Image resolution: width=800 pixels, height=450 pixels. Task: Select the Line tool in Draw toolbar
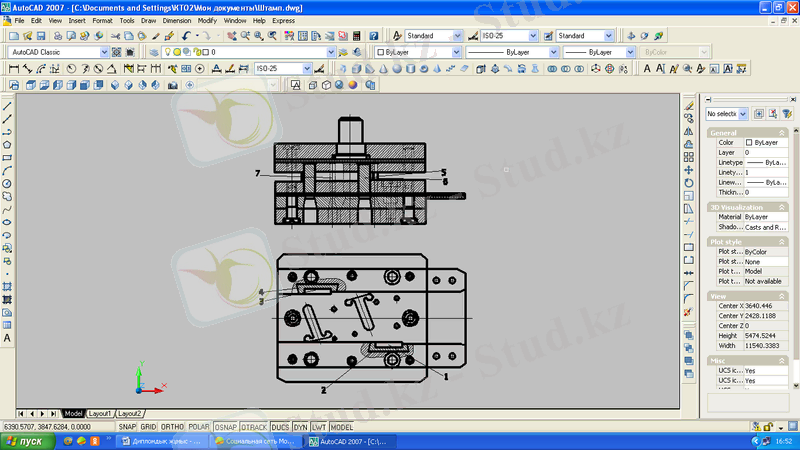tap(7, 106)
